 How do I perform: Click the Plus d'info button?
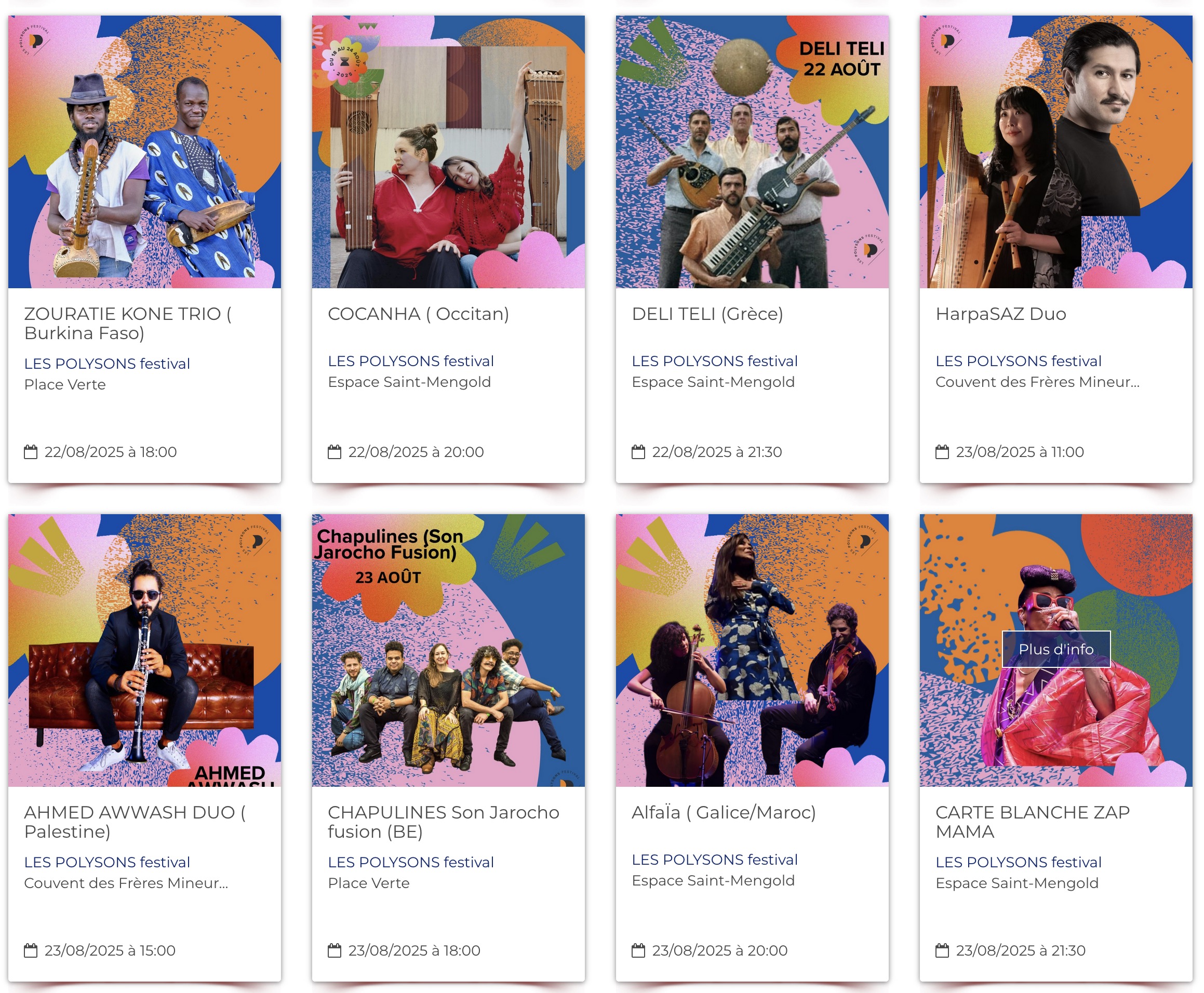(x=1055, y=649)
